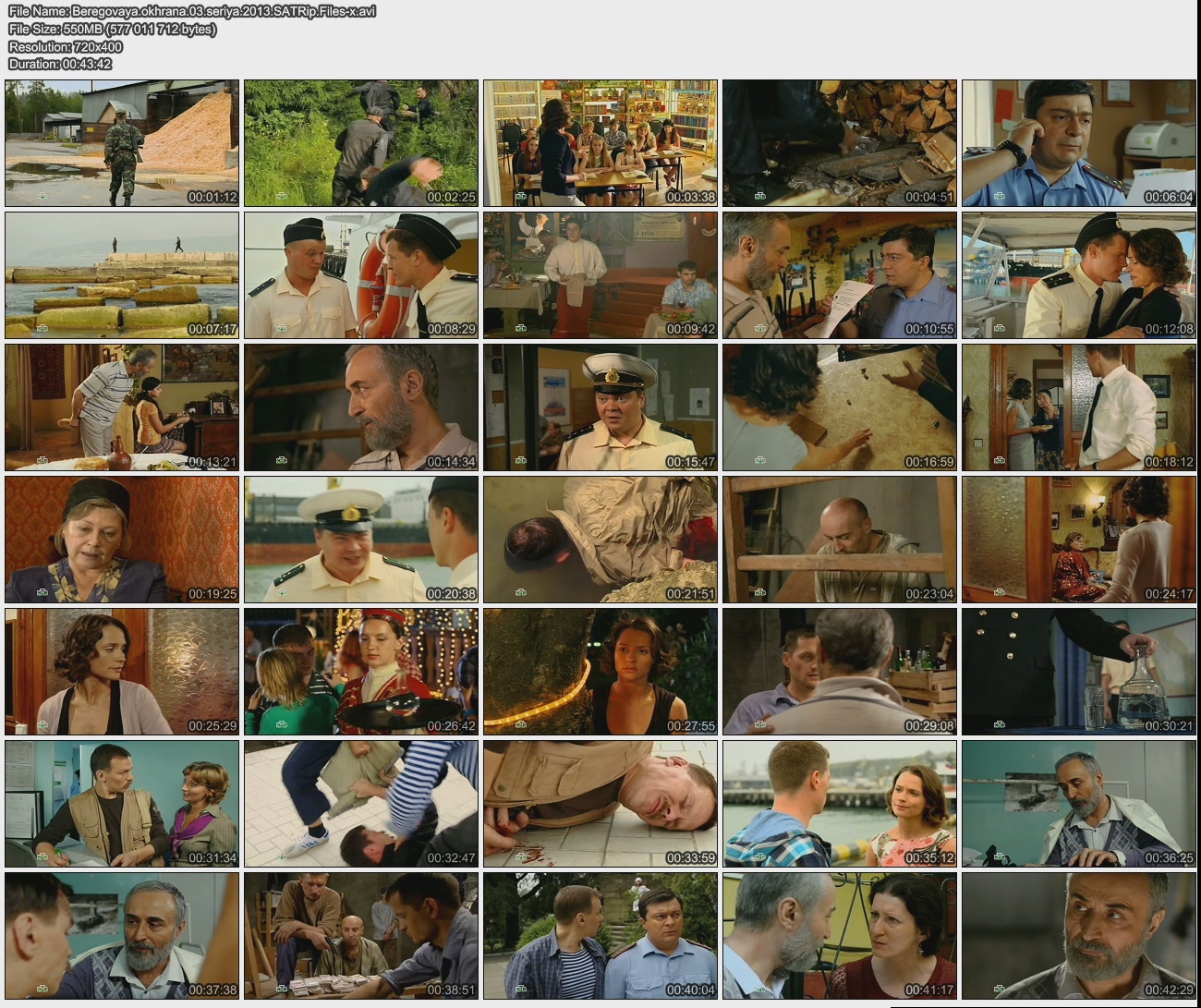Viewport: 1201px width, 1008px height.
Task: Select the vodka decanter thumbnail at 00:30:21
Action: click(x=1078, y=672)
